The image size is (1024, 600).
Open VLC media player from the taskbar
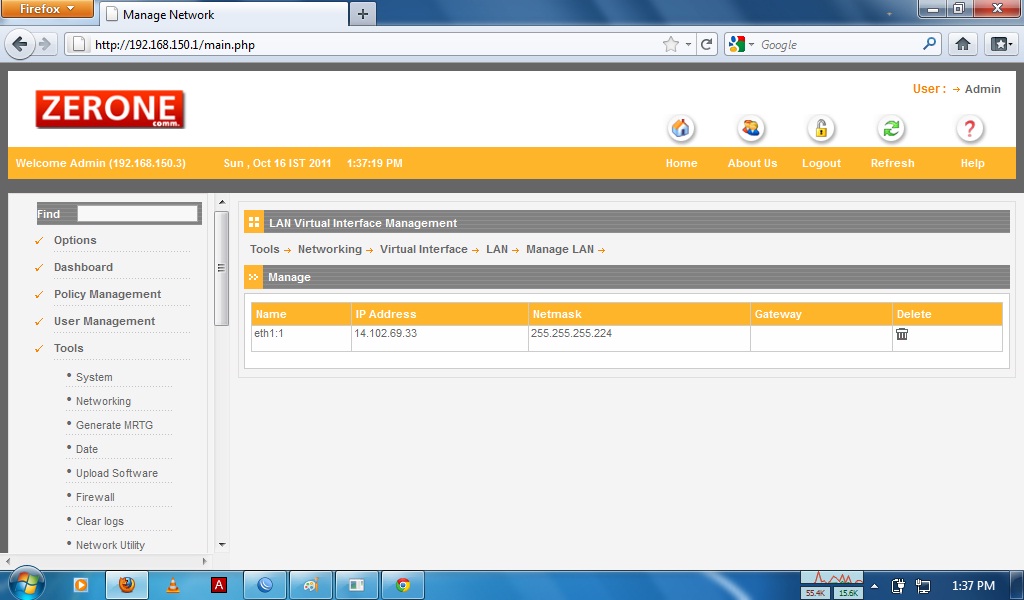(172, 585)
